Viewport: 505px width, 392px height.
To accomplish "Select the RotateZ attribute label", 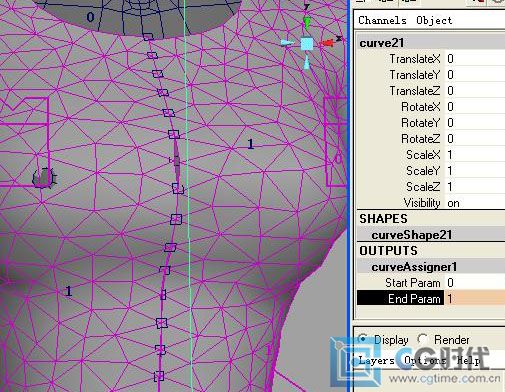I will click(421, 139).
